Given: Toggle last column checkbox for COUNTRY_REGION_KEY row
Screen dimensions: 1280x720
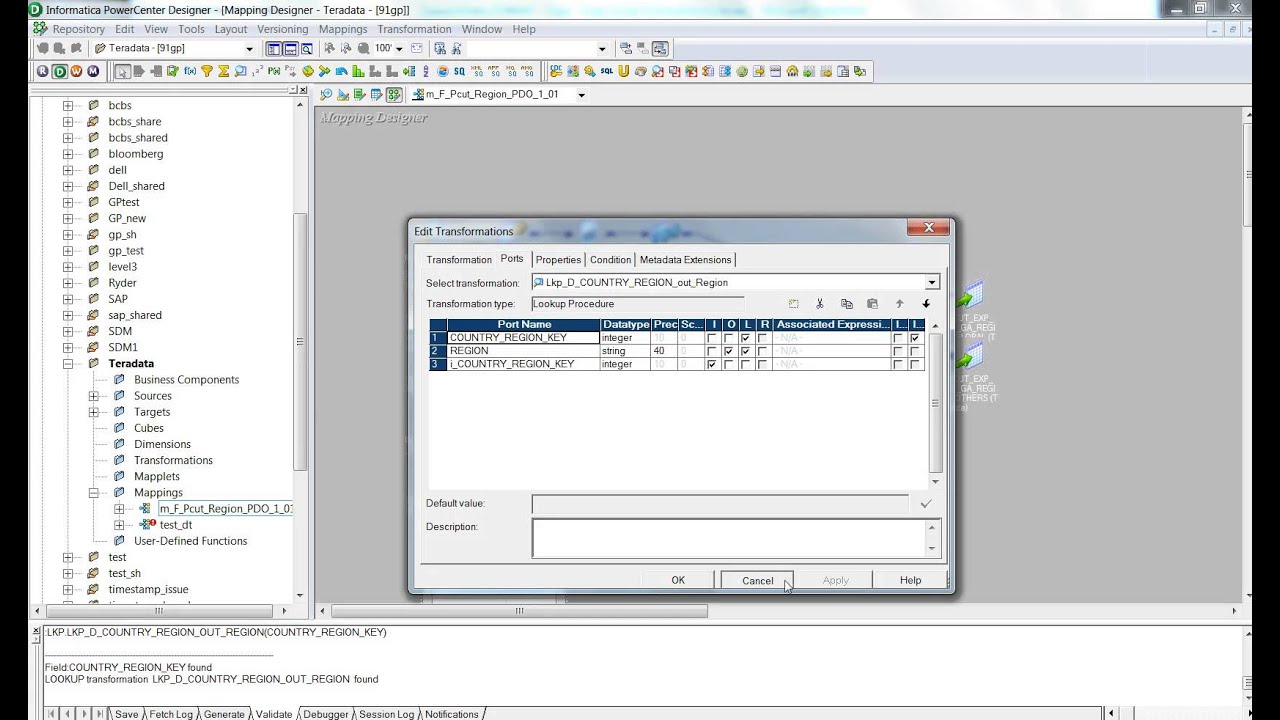Looking at the screenshot, I should tap(915, 338).
